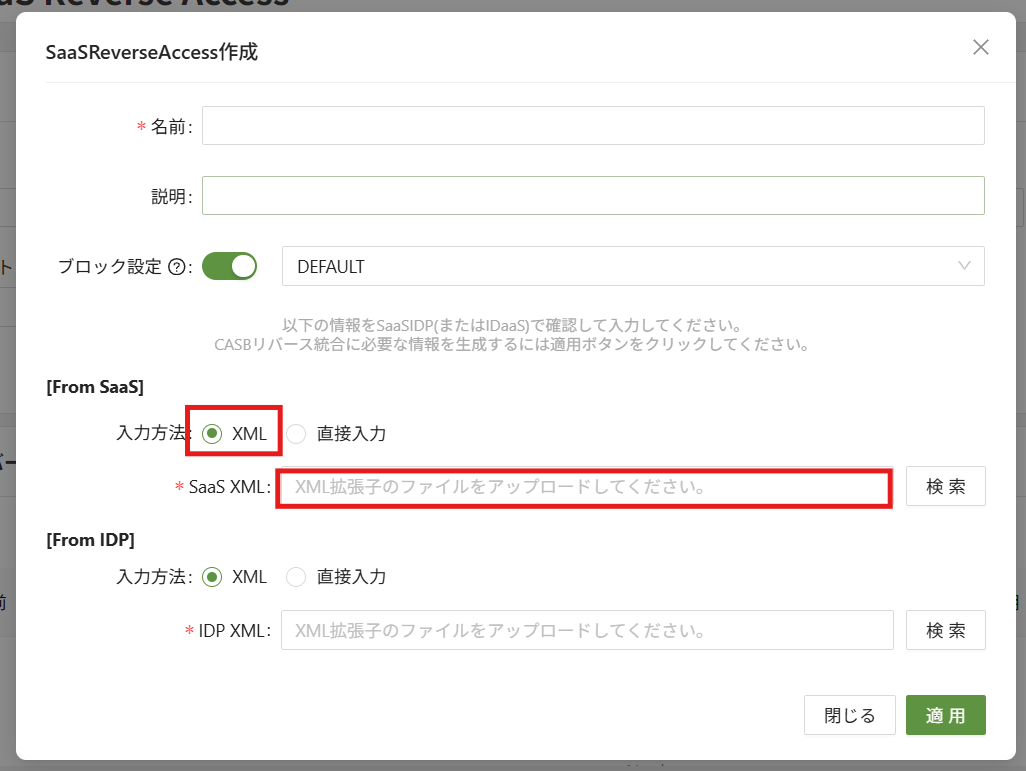Apply settings with the green 適用 button

[x=945, y=715]
